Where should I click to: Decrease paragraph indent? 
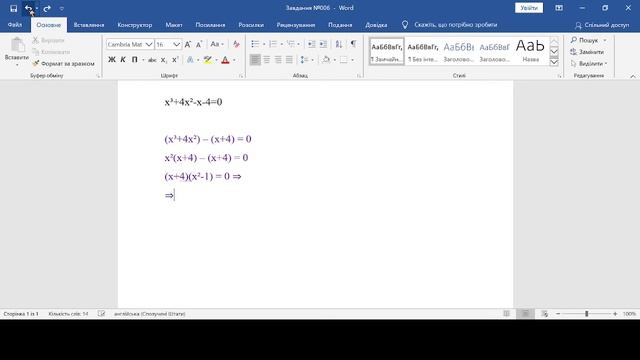click(x=311, y=44)
